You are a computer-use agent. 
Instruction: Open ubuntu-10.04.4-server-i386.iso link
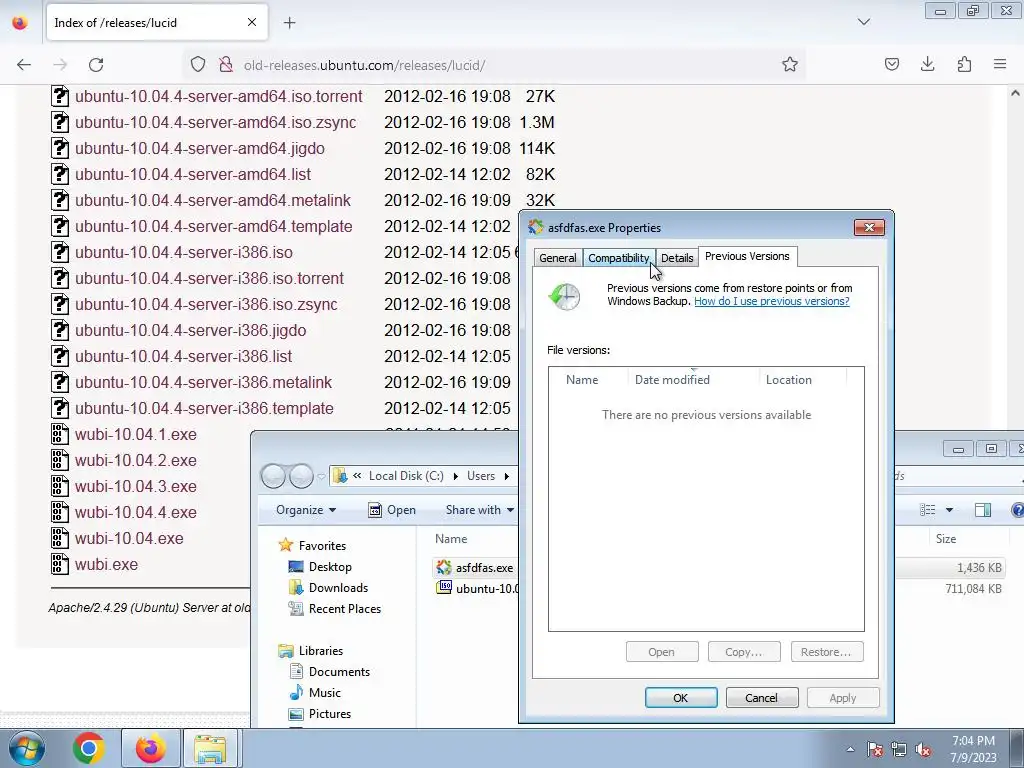(x=184, y=252)
